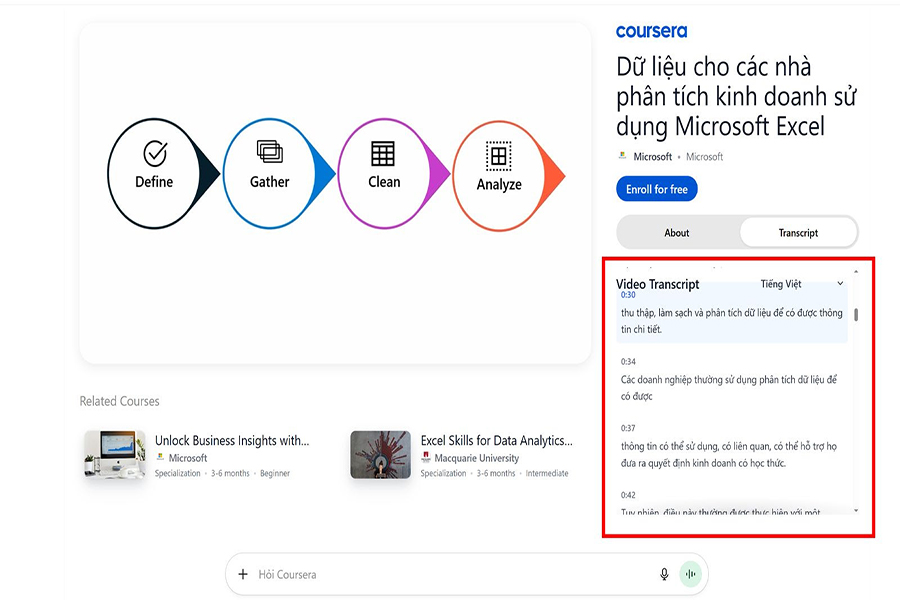Click the Gather stacked-windows icon
Image resolution: width=900 pixels, height=600 pixels.
click(x=269, y=152)
